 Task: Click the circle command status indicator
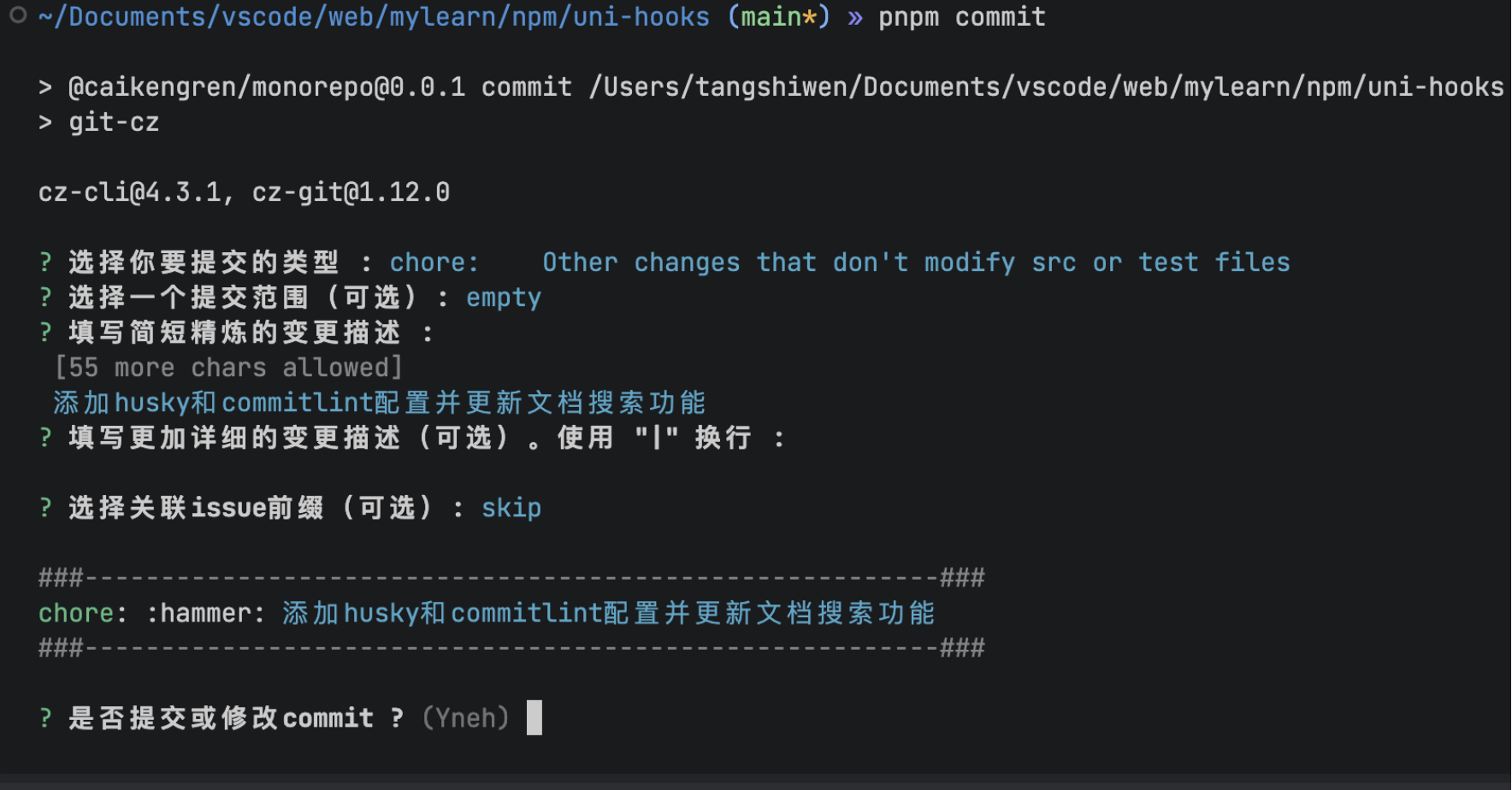pyautogui.click(x=18, y=15)
